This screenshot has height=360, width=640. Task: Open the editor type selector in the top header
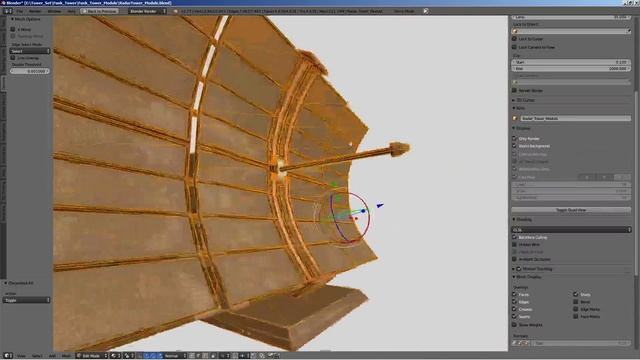coord(8,11)
